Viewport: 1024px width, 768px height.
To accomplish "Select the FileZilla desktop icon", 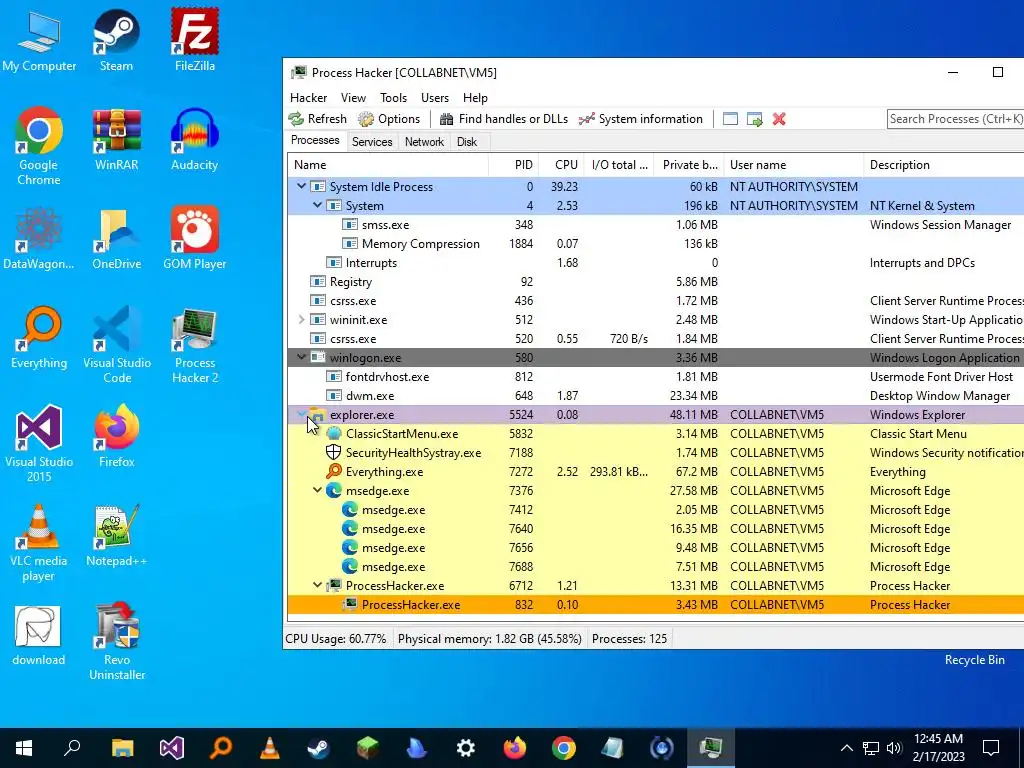I will [195, 40].
